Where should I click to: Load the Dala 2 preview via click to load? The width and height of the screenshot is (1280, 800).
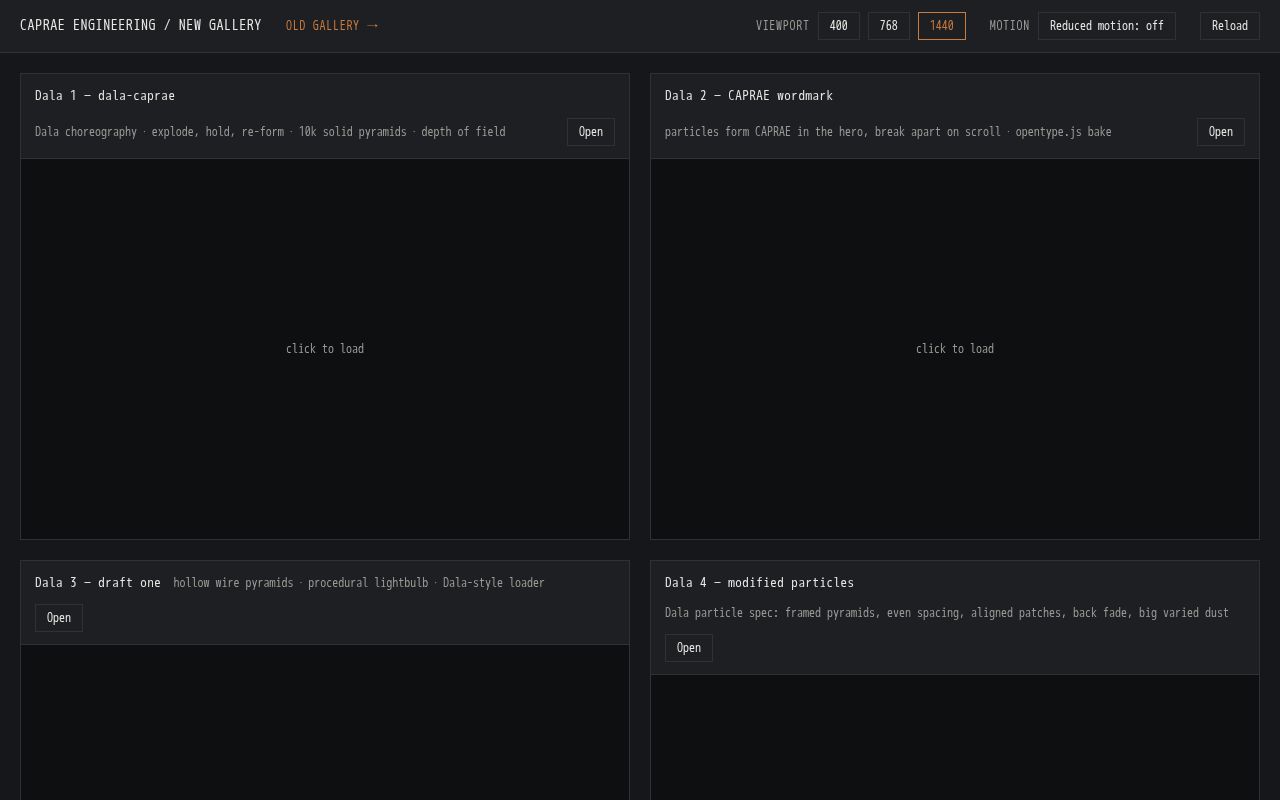point(955,349)
